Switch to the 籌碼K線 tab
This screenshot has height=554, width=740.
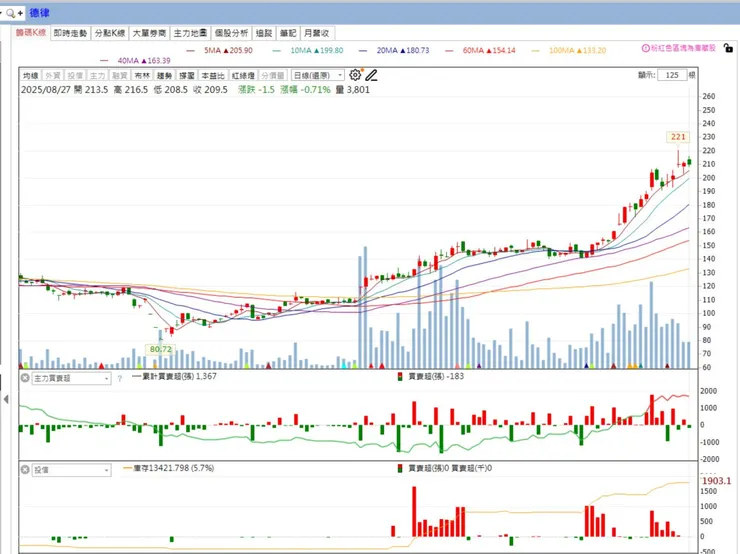coord(31,33)
